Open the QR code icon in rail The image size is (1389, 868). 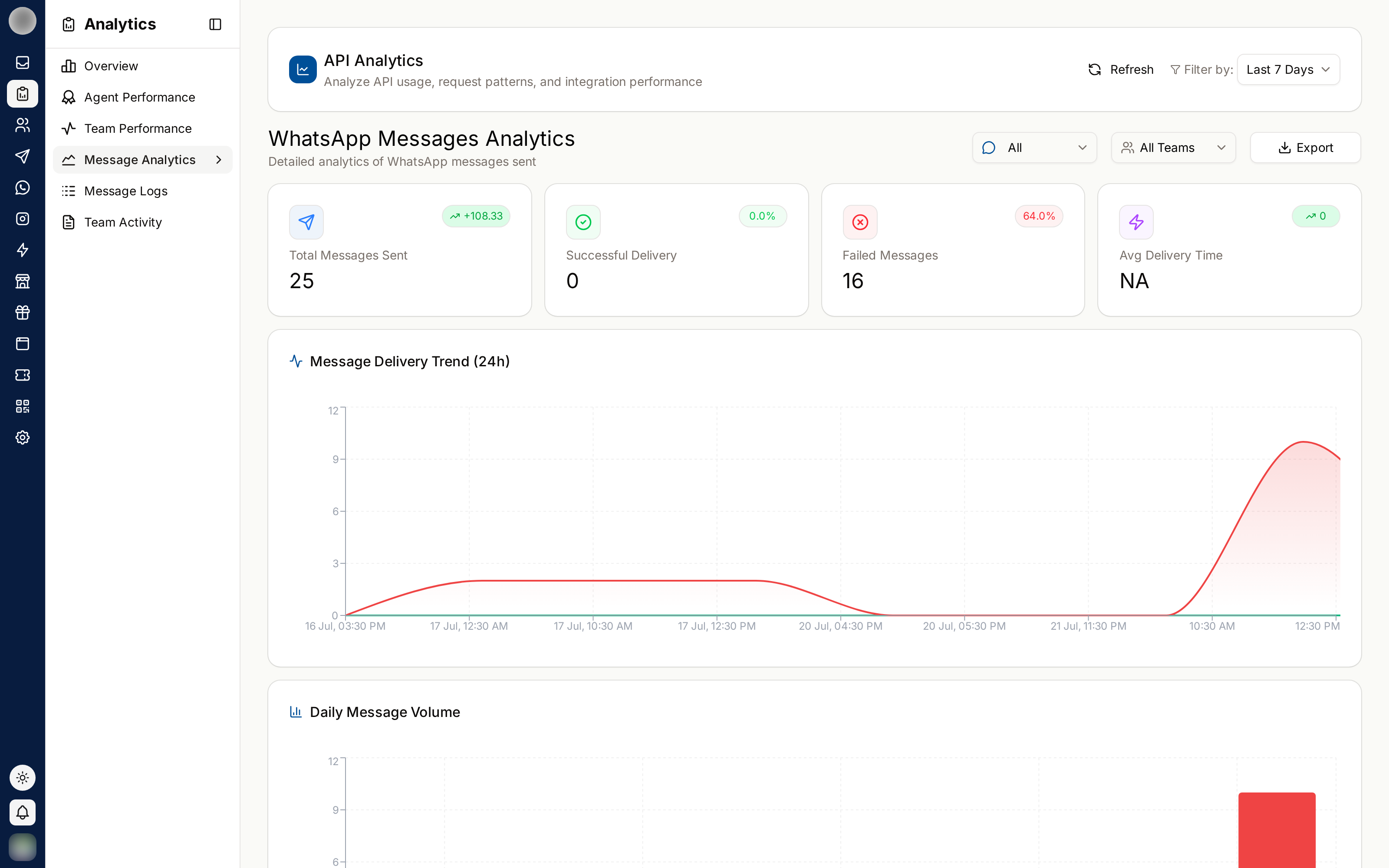pos(23,407)
